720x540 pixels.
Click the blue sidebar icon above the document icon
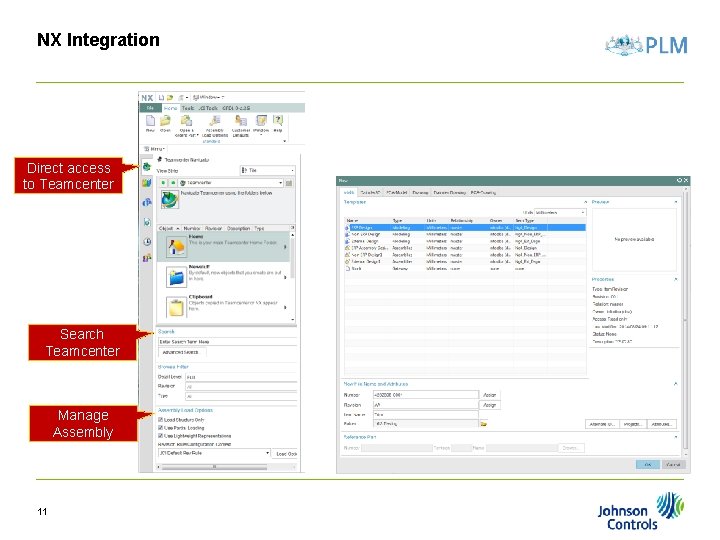point(146,202)
